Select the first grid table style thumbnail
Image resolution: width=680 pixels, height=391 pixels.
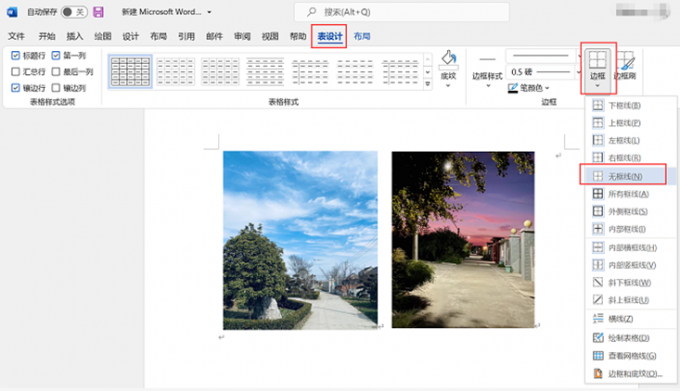(x=130, y=72)
